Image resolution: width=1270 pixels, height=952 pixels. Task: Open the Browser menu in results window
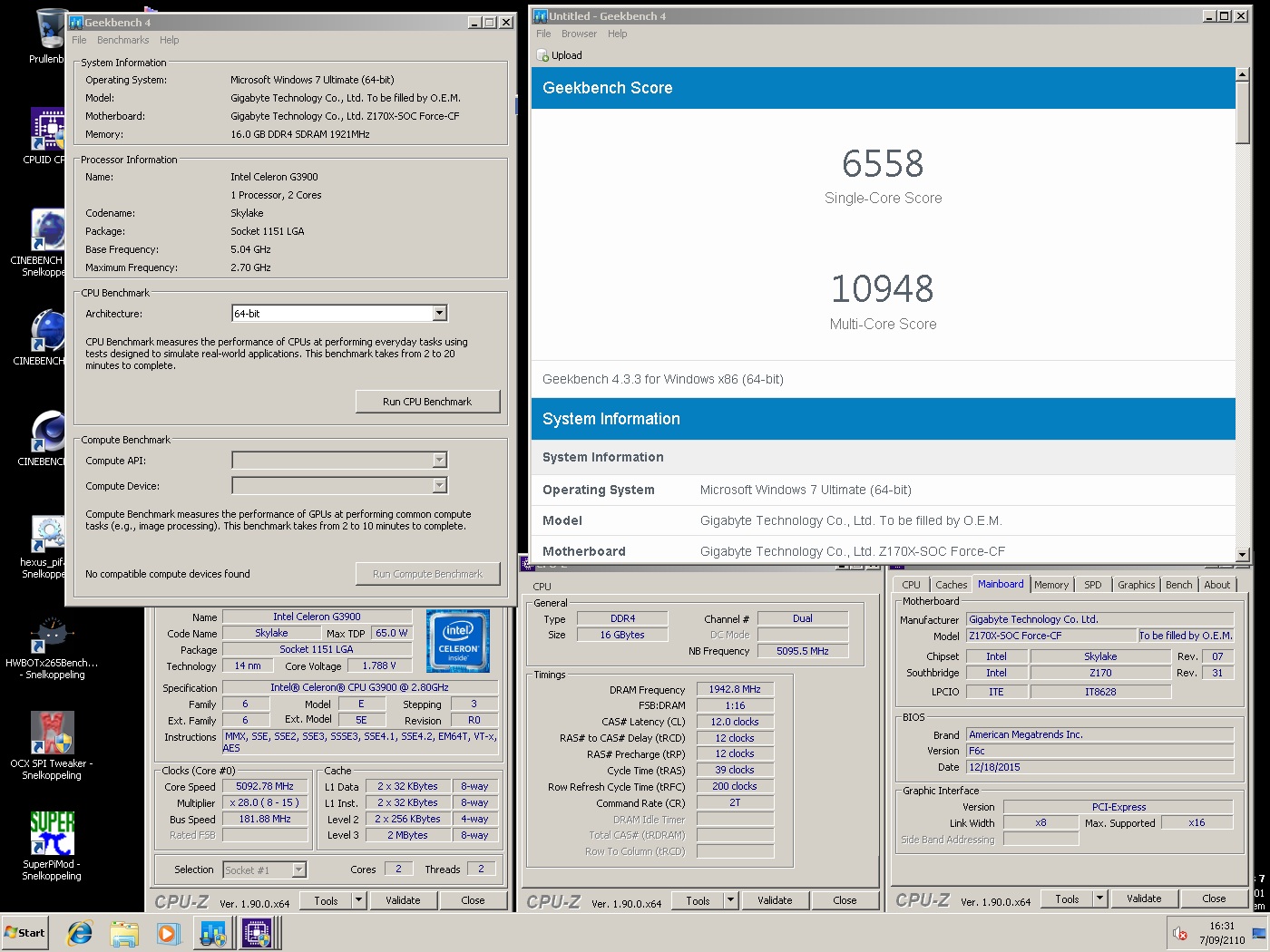pyautogui.click(x=579, y=34)
